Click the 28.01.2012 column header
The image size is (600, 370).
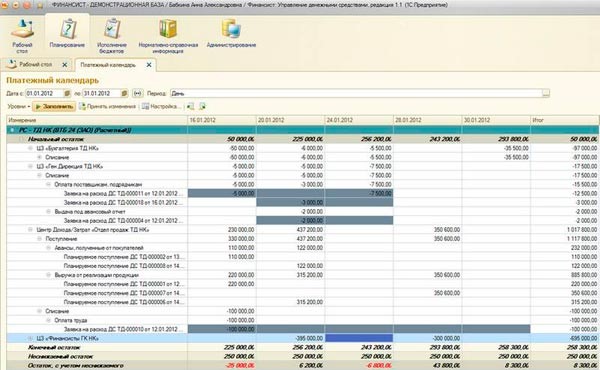coord(427,120)
